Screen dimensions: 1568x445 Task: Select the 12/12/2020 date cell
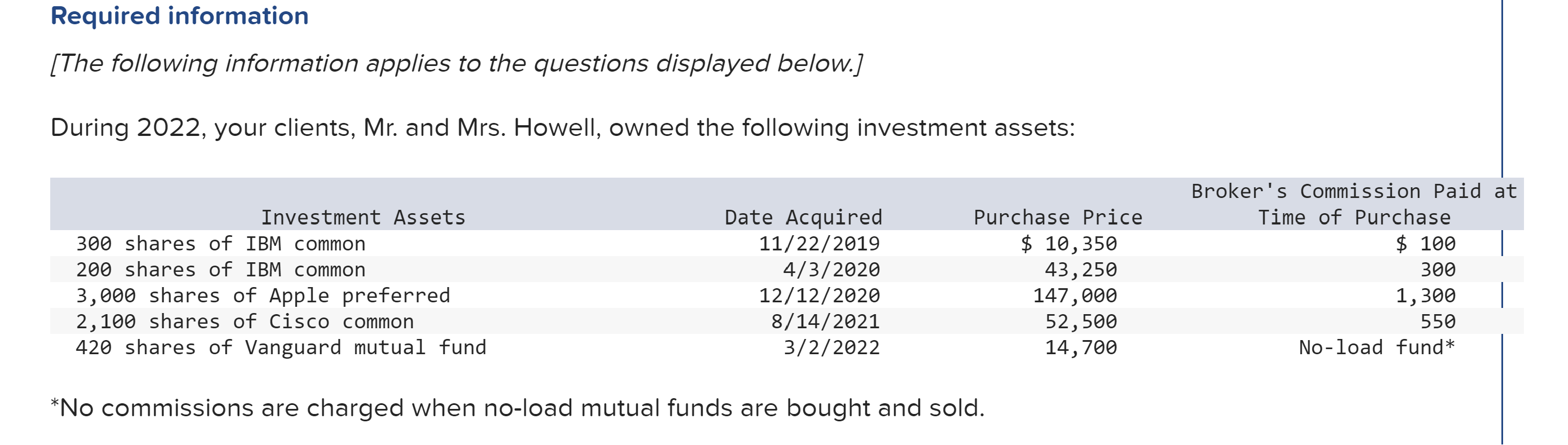(x=818, y=296)
